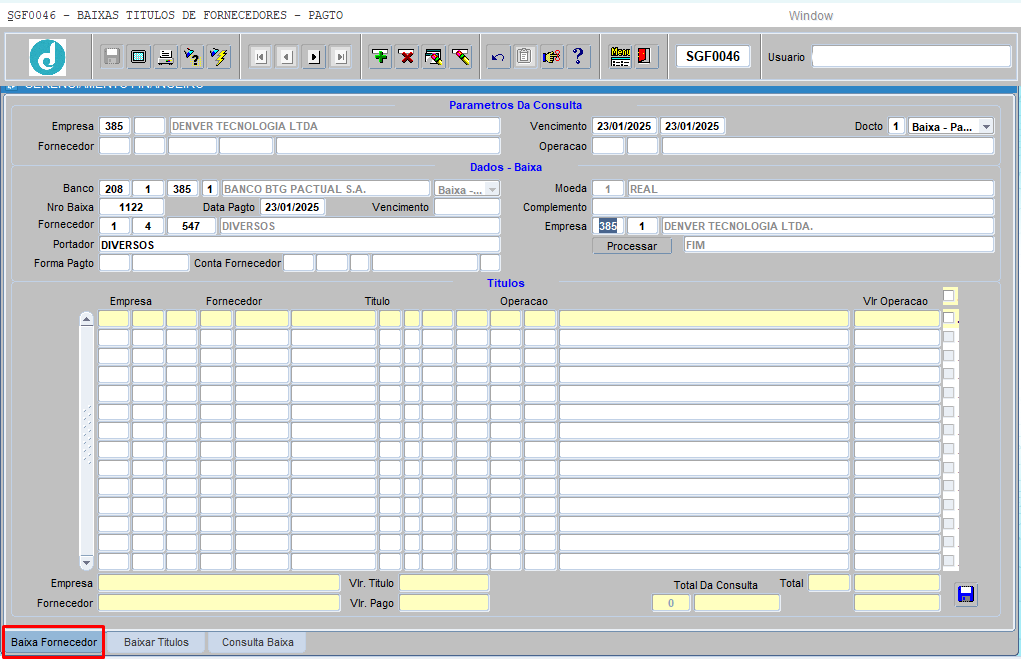
Task: Click the teal company logo icon
Action: pyautogui.click(x=48, y=57)
